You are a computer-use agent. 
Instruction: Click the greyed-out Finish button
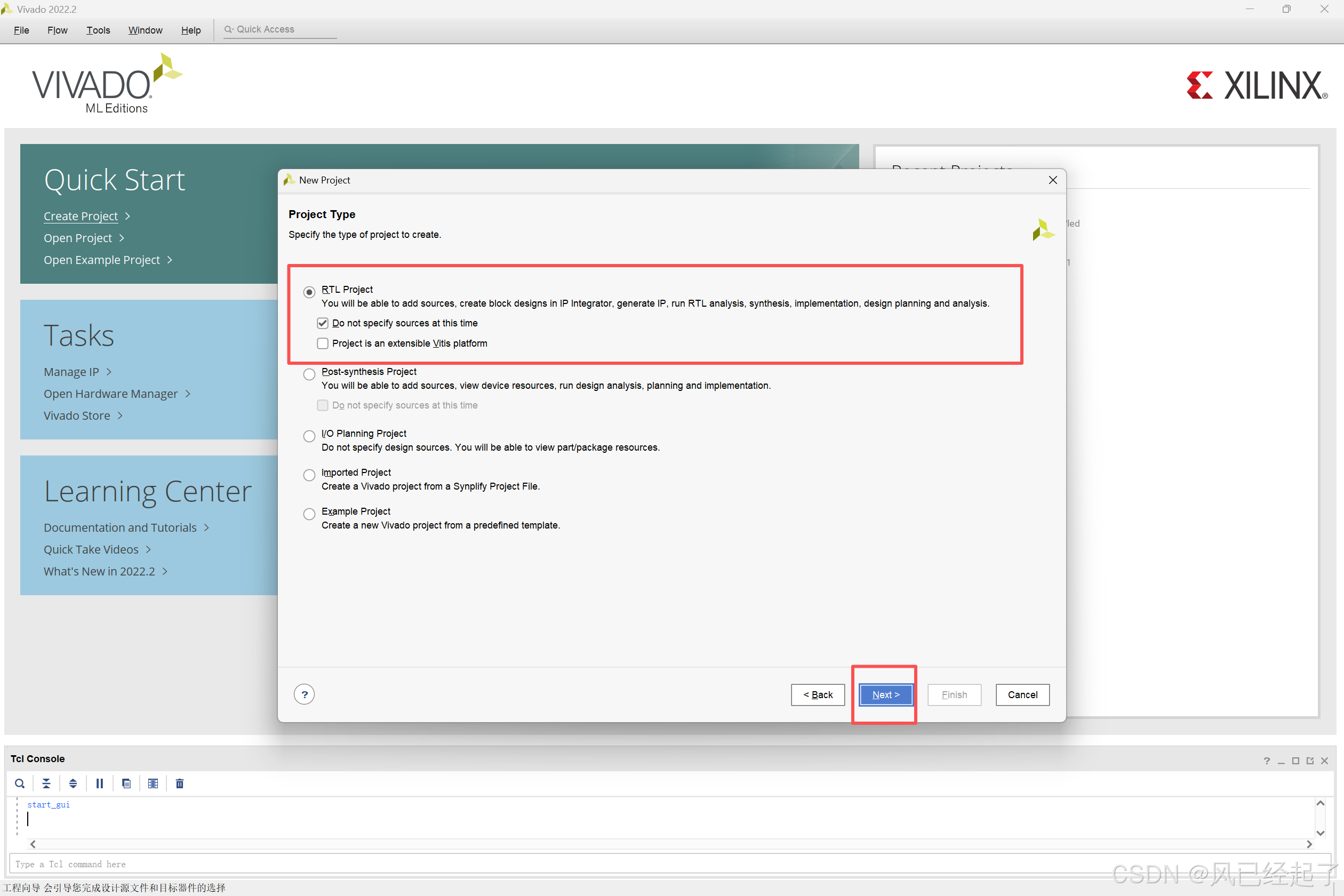click(x=954, y=694)
